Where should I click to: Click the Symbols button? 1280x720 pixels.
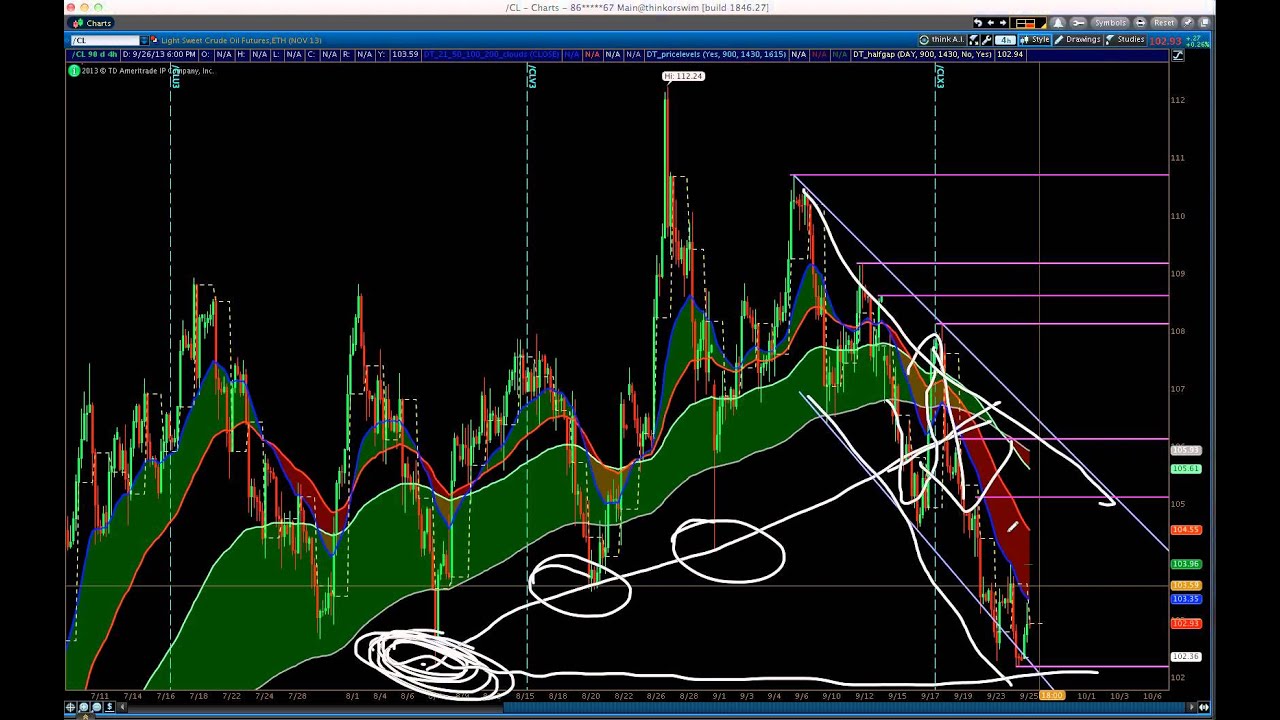click(x=1110, y=23)
